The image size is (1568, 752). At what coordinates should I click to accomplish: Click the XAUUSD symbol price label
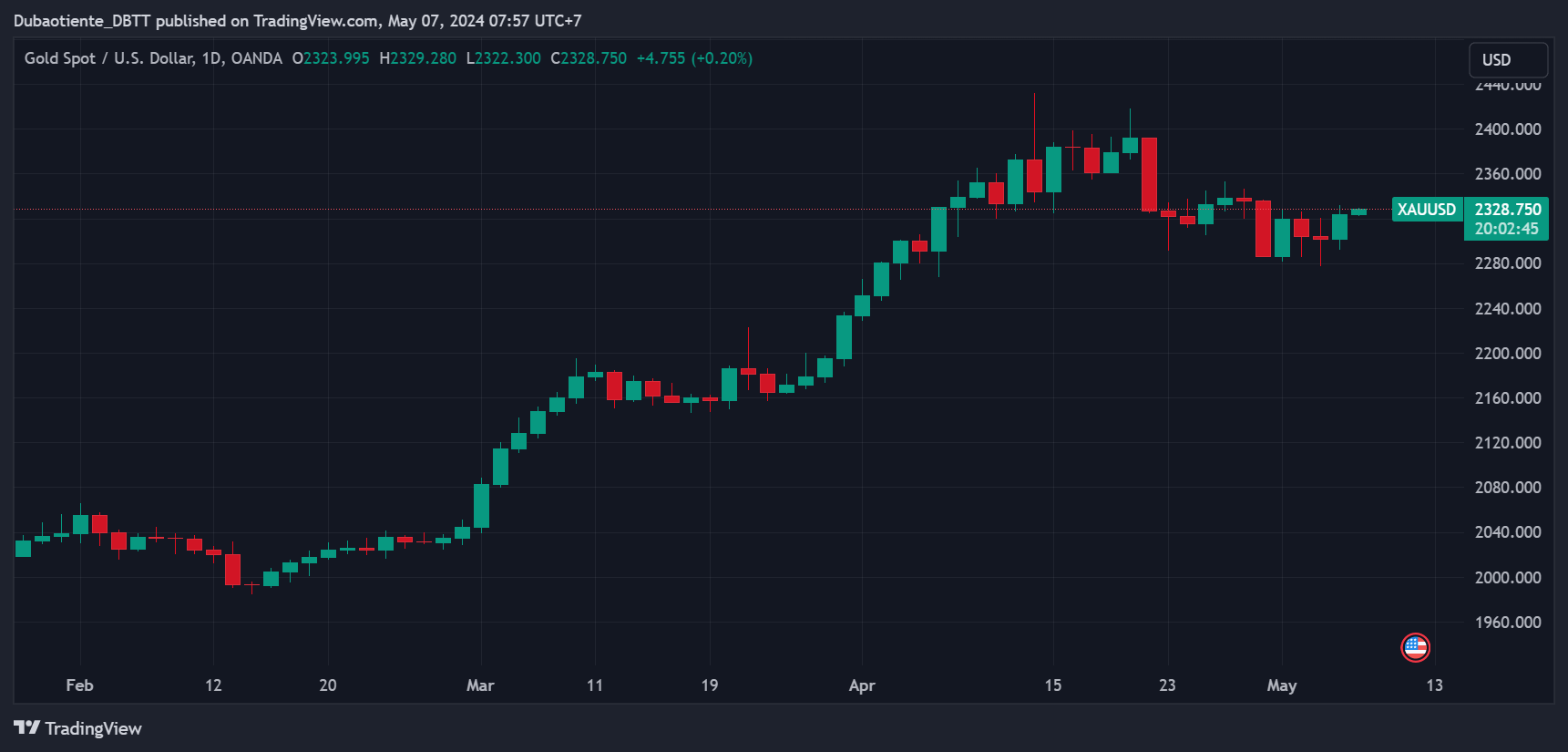point(1427,210)
